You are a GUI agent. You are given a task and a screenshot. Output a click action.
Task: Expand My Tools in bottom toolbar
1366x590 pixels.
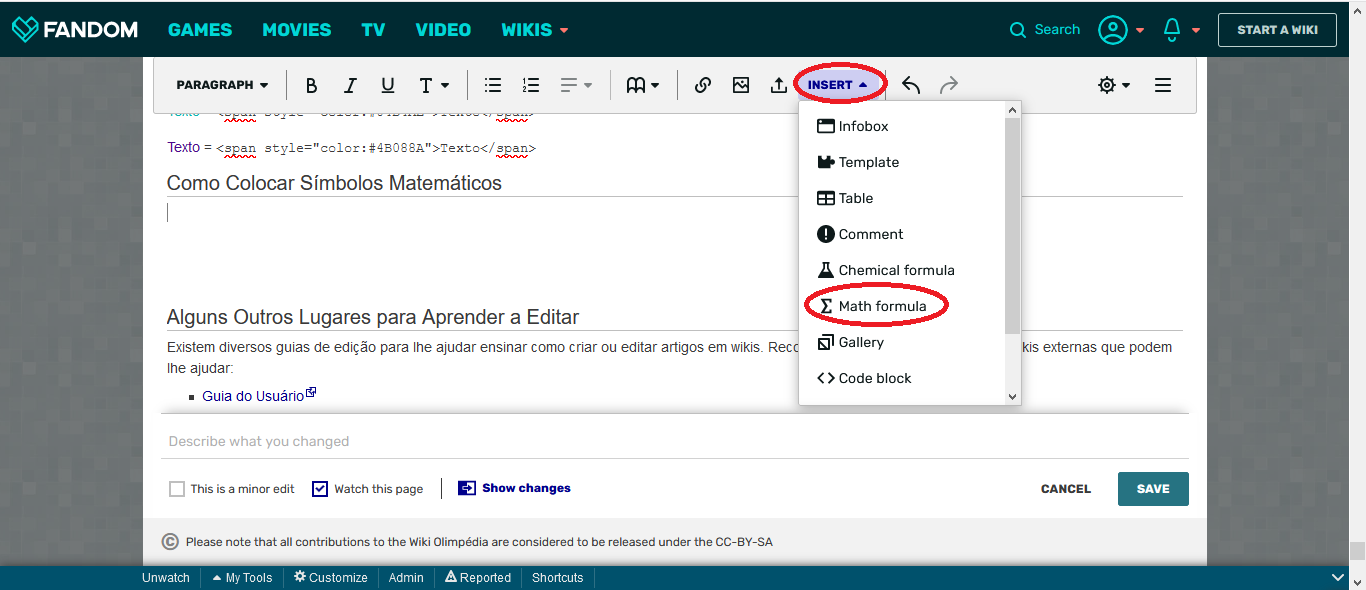point(242,578)
